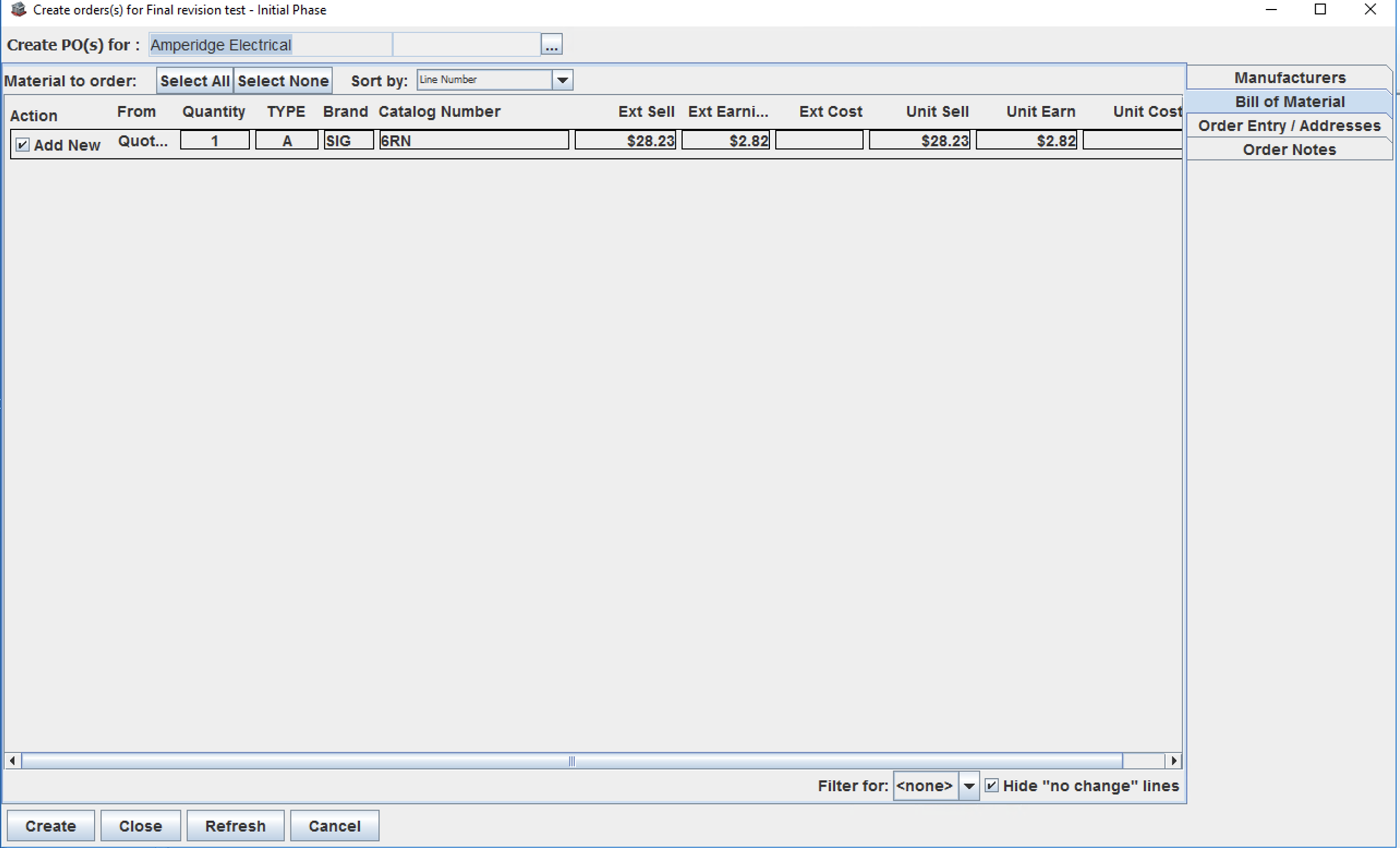Cancel the order creation dialog

pyautogui.click(x=334, y=825)
